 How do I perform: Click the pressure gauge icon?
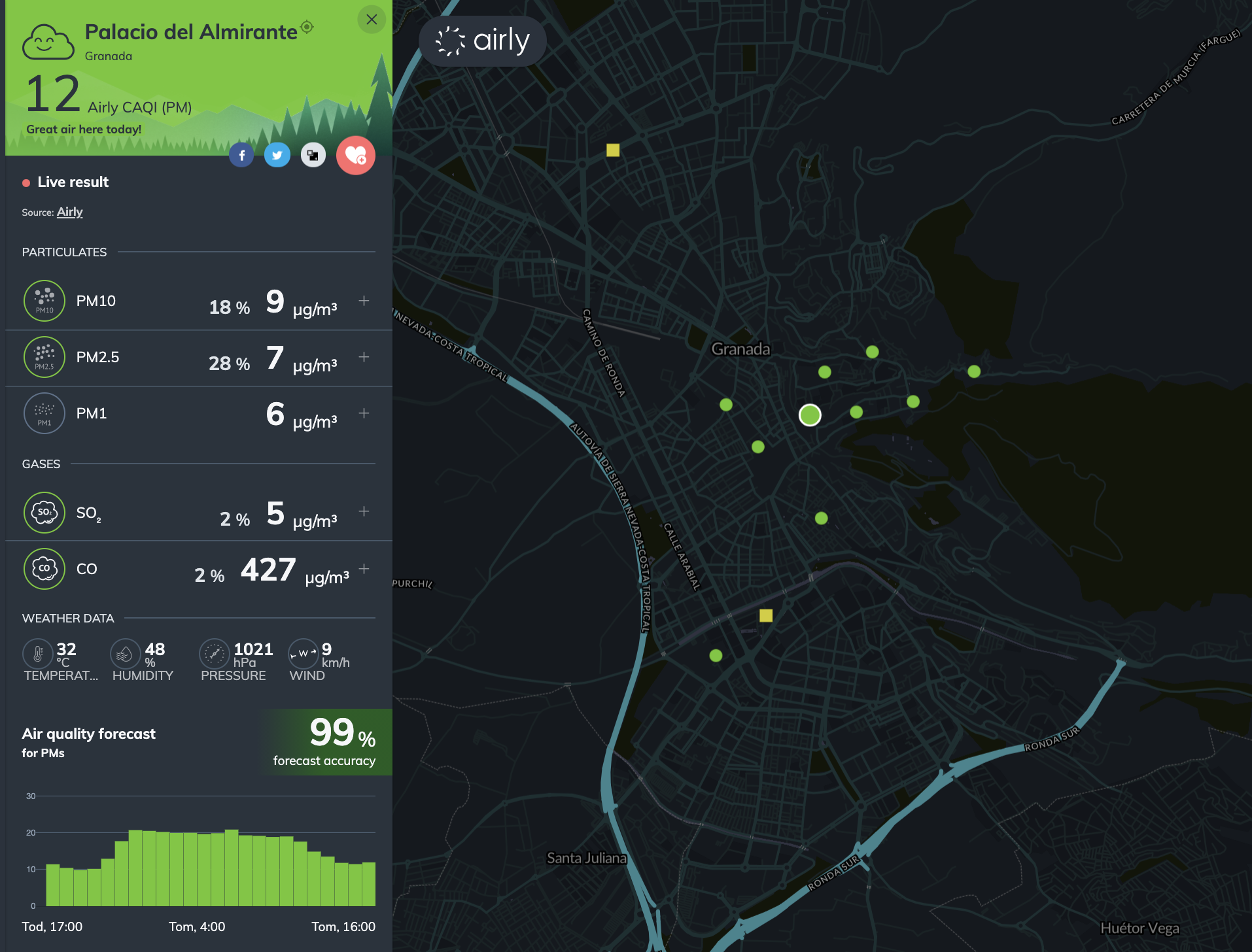pyautogui.click(x=214, y=653)
